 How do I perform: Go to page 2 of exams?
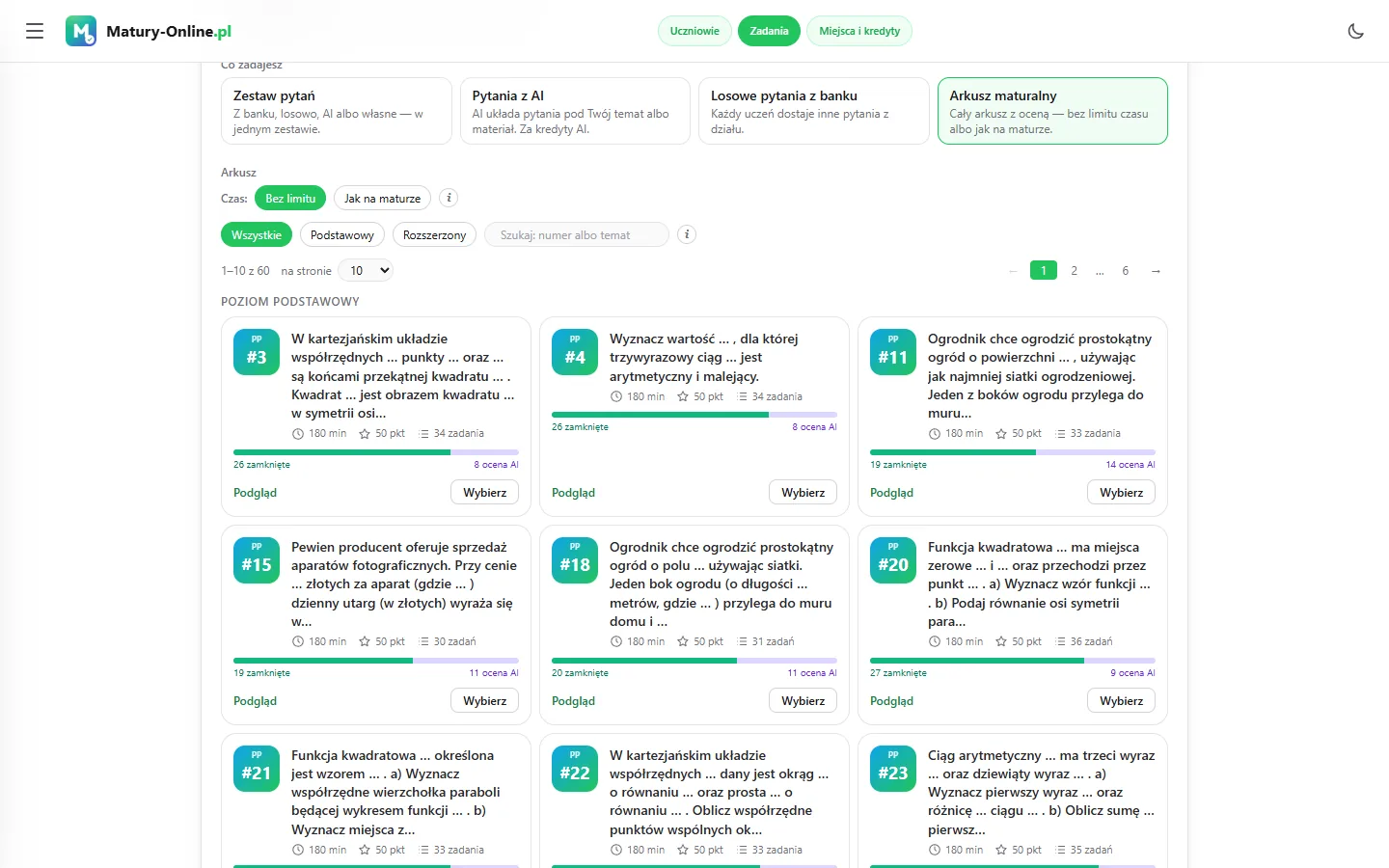(1074, 271)
